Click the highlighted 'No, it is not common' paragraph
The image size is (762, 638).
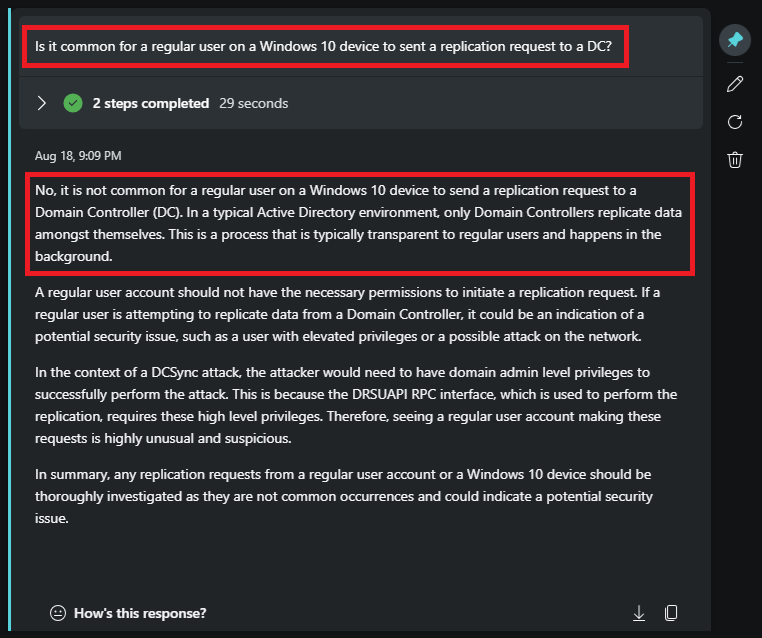click(357, 223)
